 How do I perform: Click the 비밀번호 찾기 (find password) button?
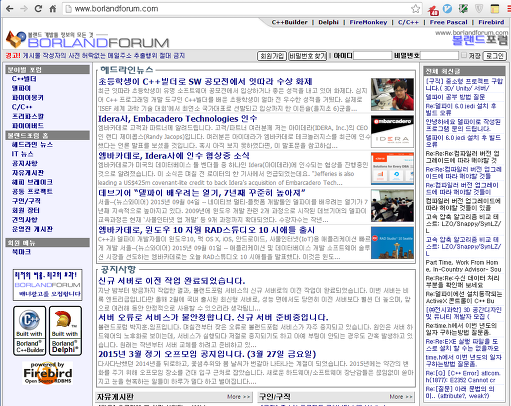point(307,56)
